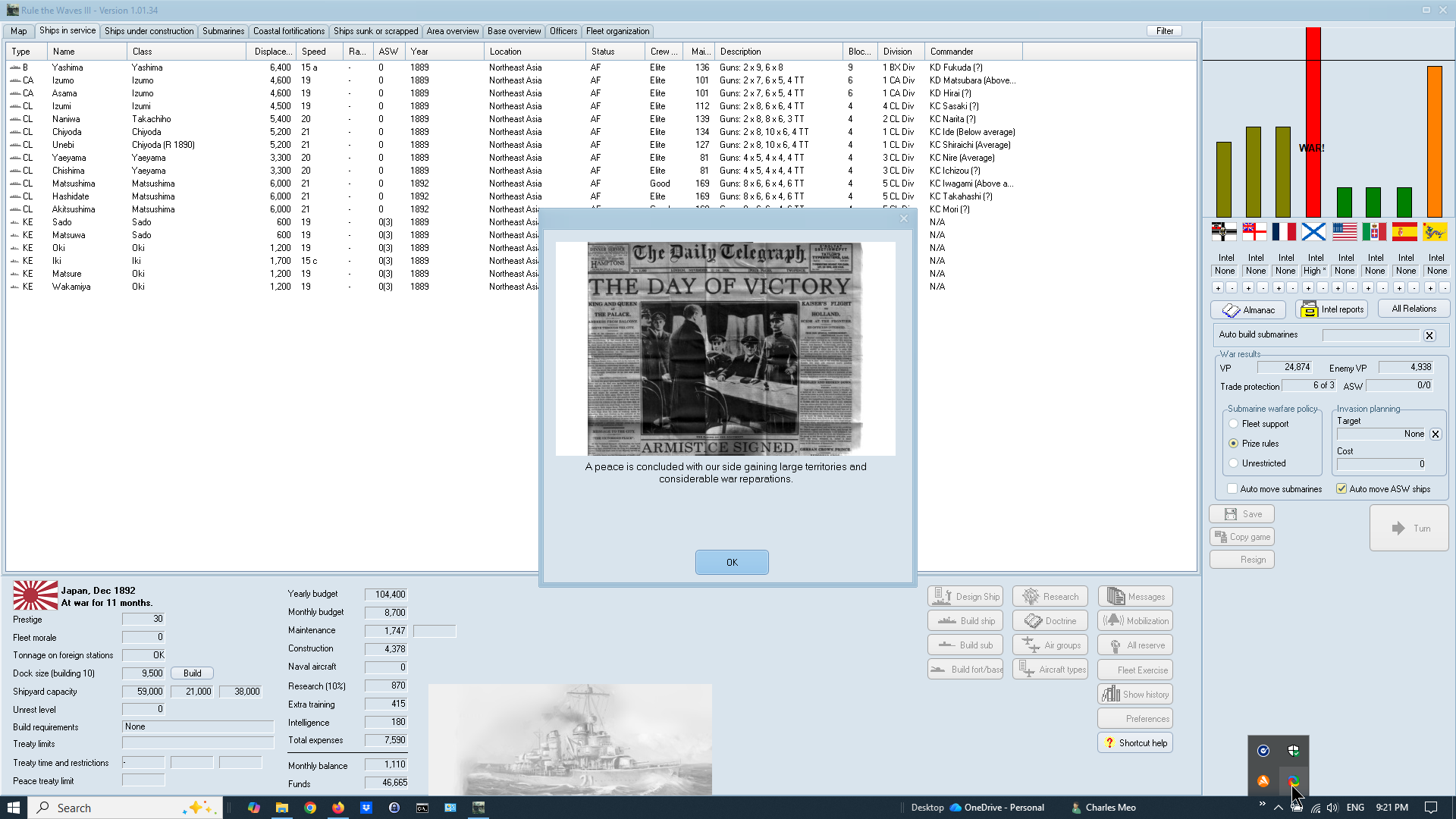Select the Spanish flag icon
This screenshot has width=1456, height=819.
click(1404, 232)
